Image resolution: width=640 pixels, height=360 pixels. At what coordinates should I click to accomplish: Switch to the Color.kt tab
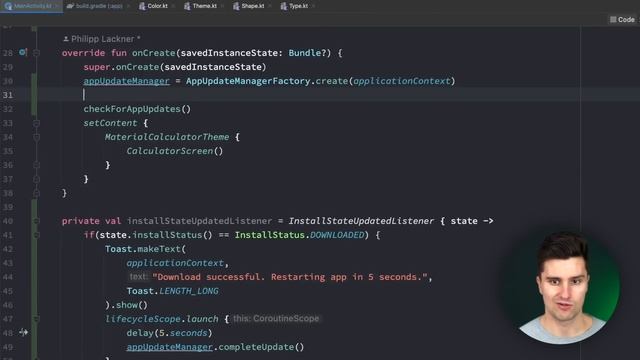tap(153, 6)
